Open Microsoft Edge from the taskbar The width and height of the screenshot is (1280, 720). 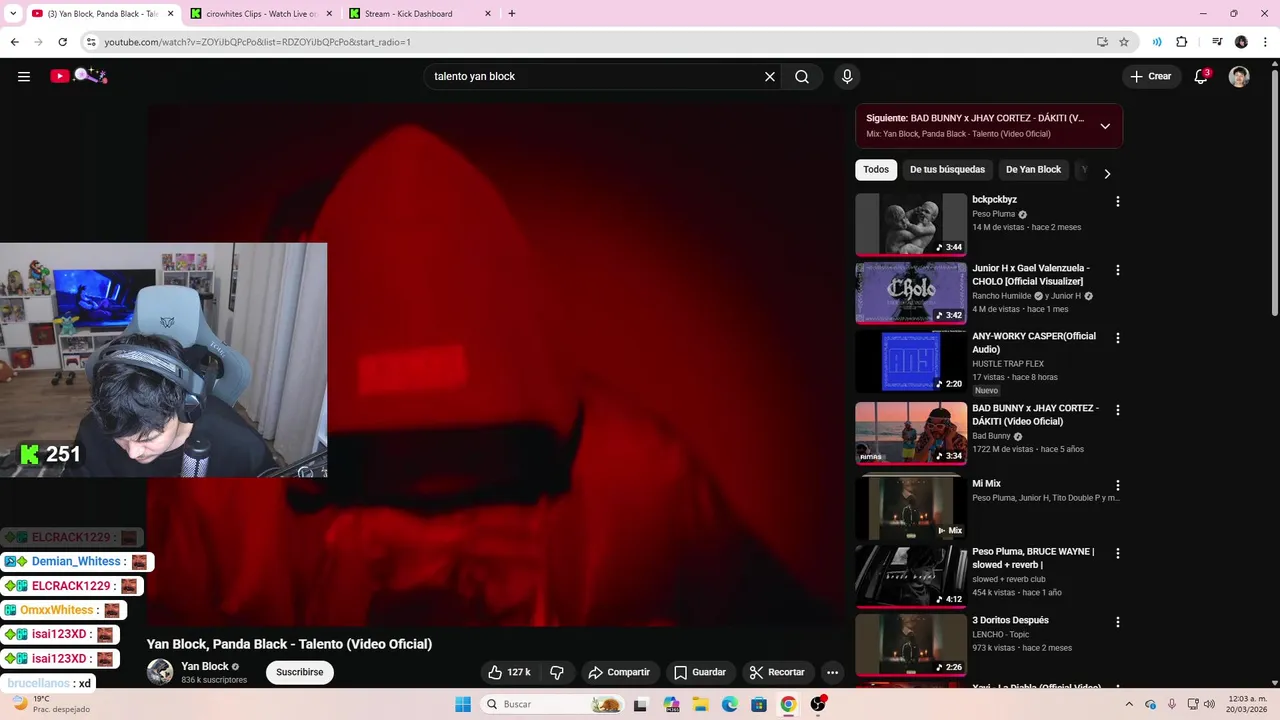coord(730,704)
